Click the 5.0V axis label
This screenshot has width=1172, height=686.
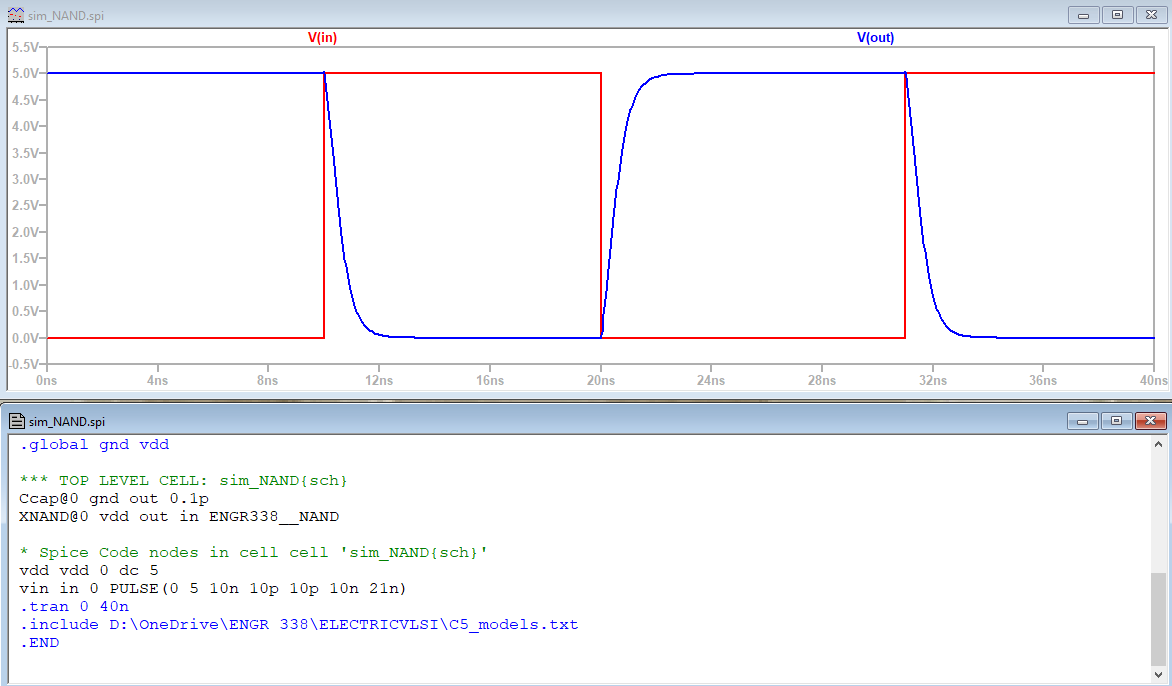25,73
